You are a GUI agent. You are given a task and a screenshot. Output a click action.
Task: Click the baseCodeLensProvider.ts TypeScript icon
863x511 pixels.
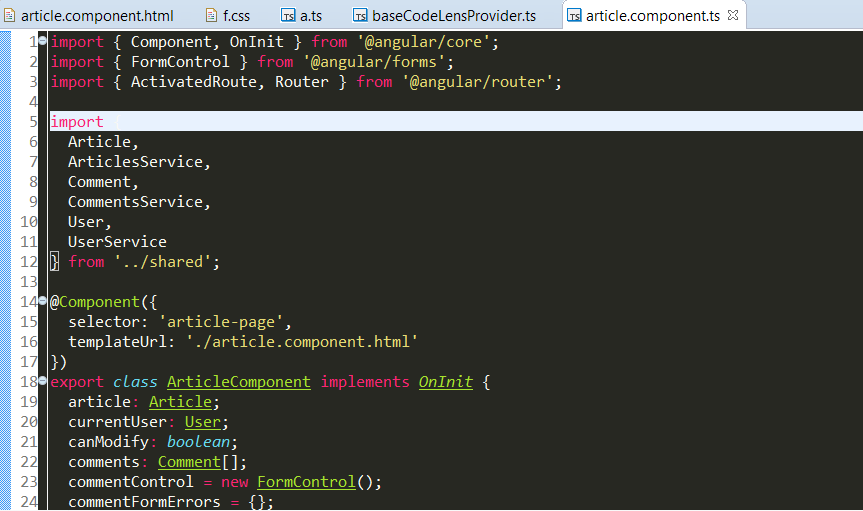[360, 15]
